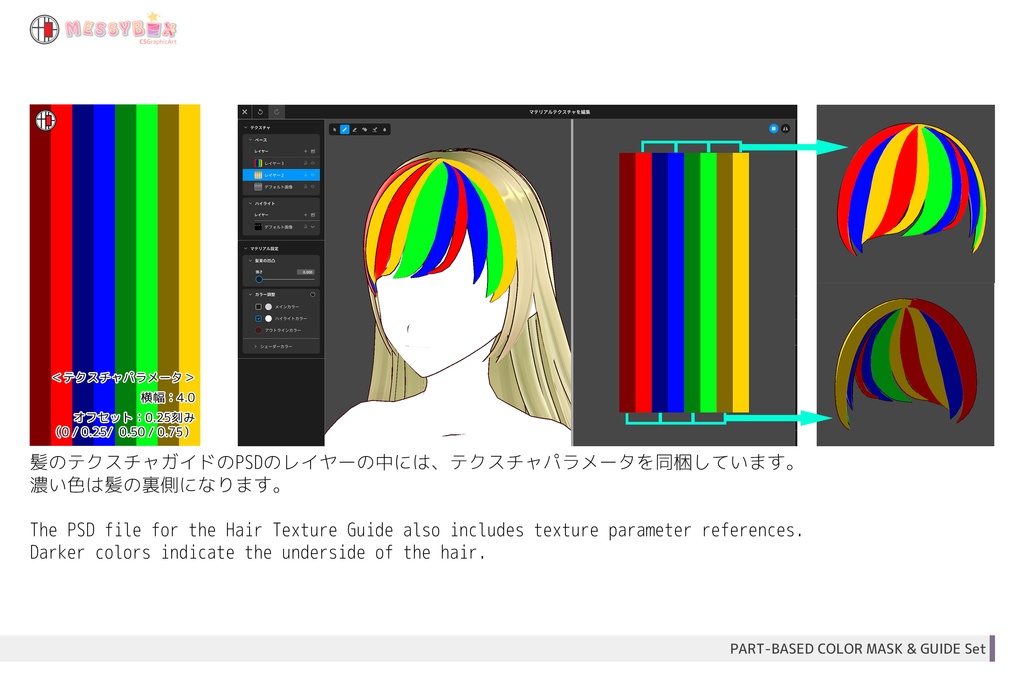Select the eraser tool in the paint toolbar

pyautogui.click(x=355, y=129)
